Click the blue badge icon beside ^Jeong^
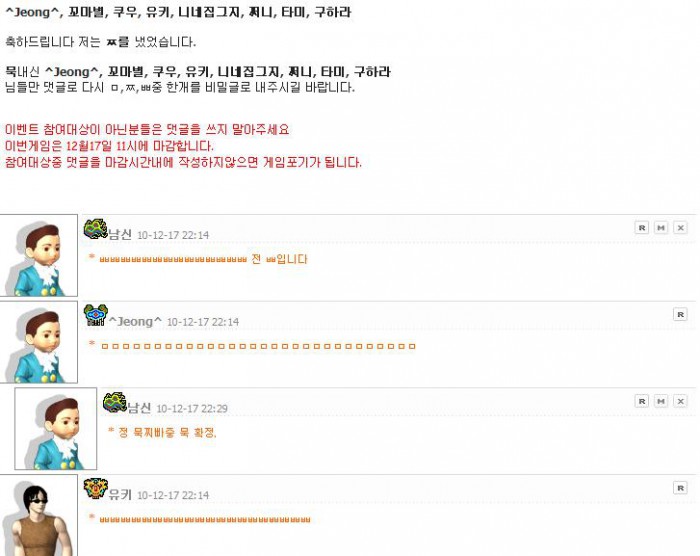This screenshot has height=556, width=700. click(x=96, y=315)
